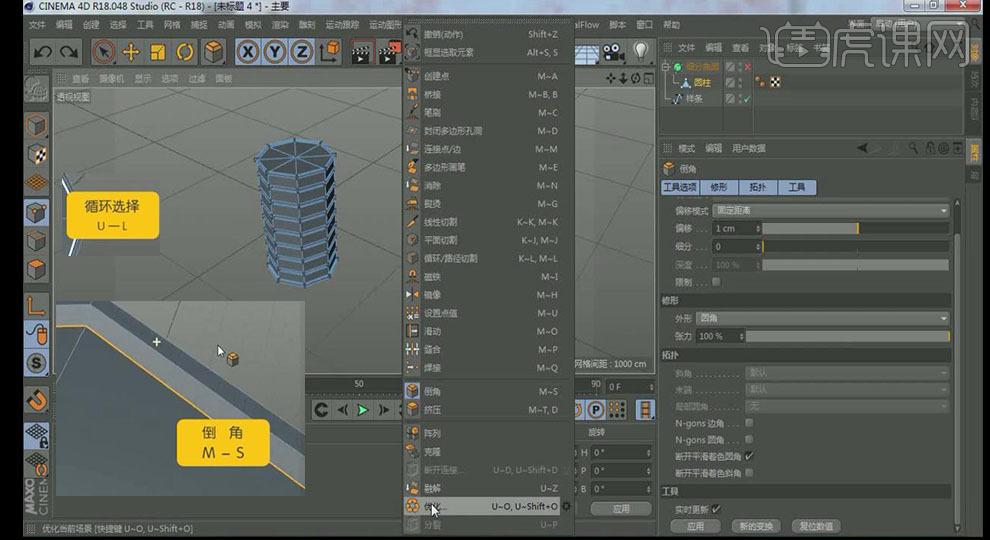Choose 循环/路径切割 (K~L) menu entry

point(488,258)
